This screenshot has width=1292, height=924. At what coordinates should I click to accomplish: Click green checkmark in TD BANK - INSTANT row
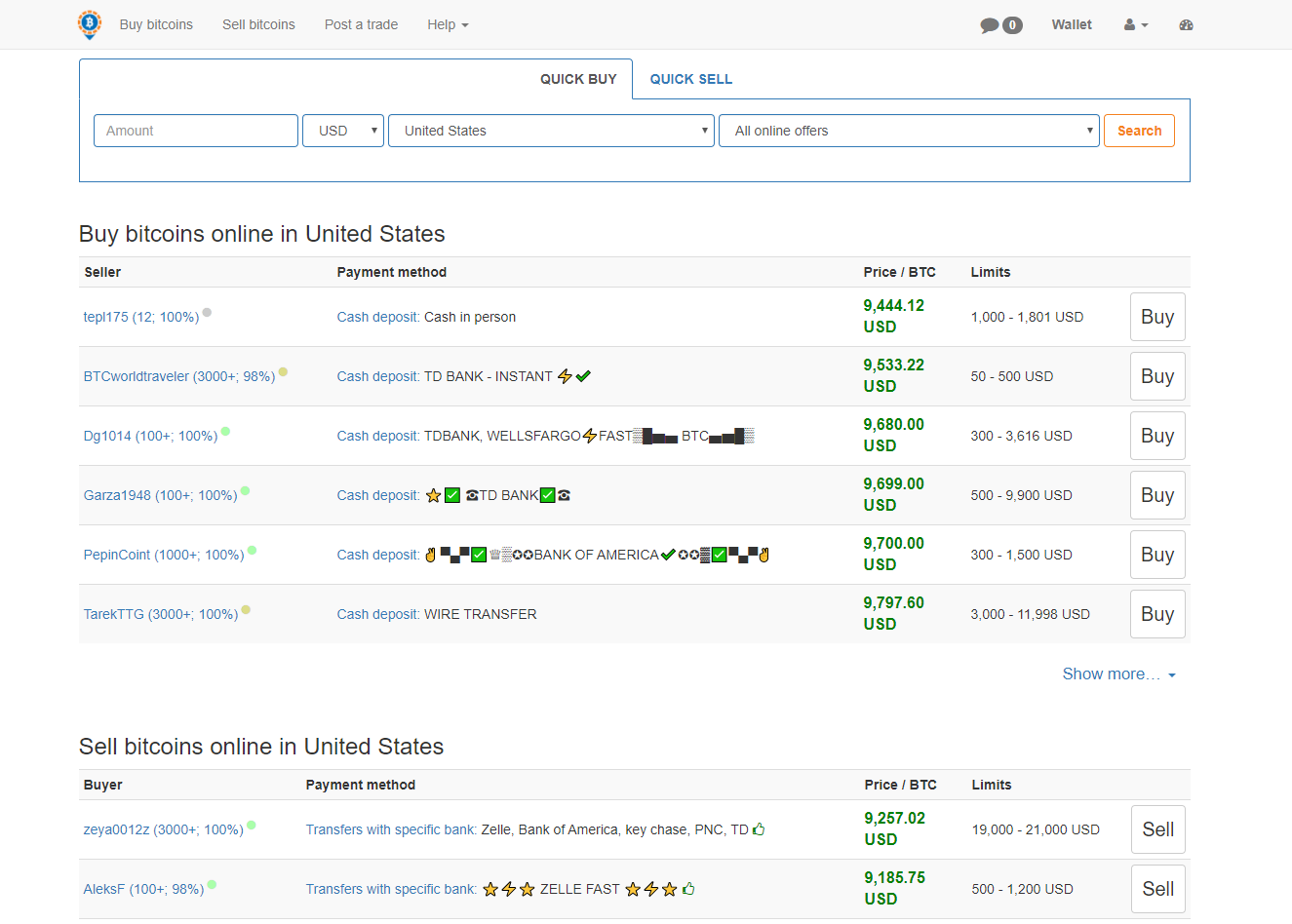pos(583,376)
